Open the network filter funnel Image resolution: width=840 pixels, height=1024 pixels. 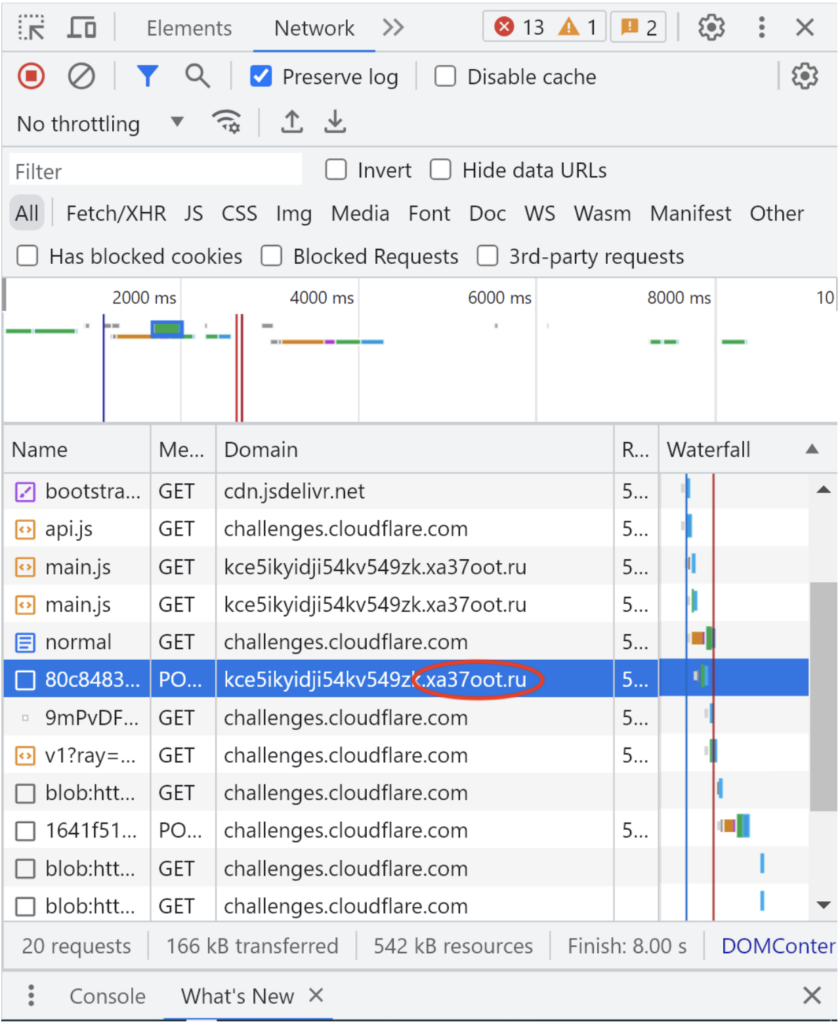click(x=147, y=76)
